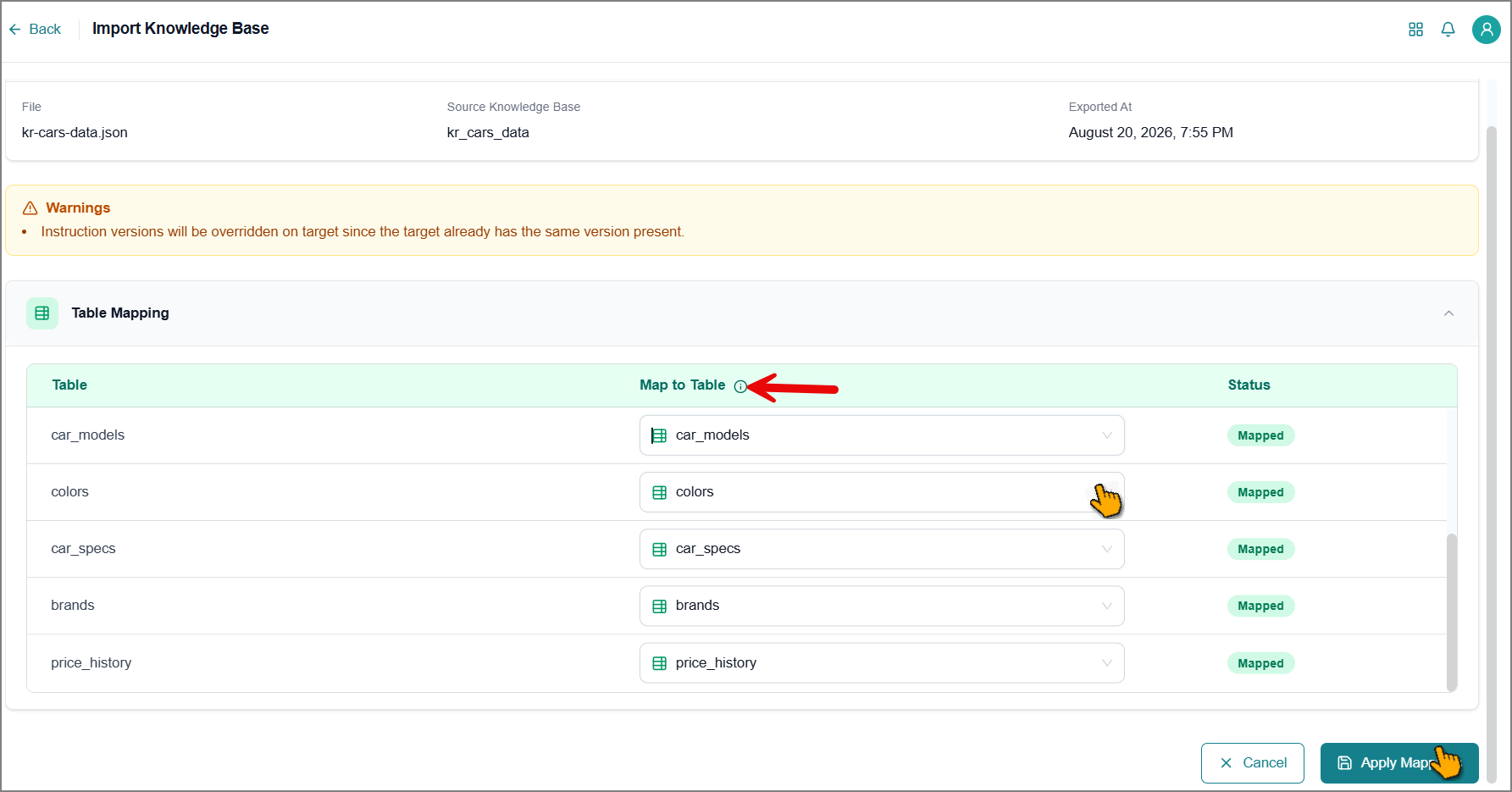Click the Import Knowledge Base title
The height and width of the screenshot is (792, 1512).
180,29
